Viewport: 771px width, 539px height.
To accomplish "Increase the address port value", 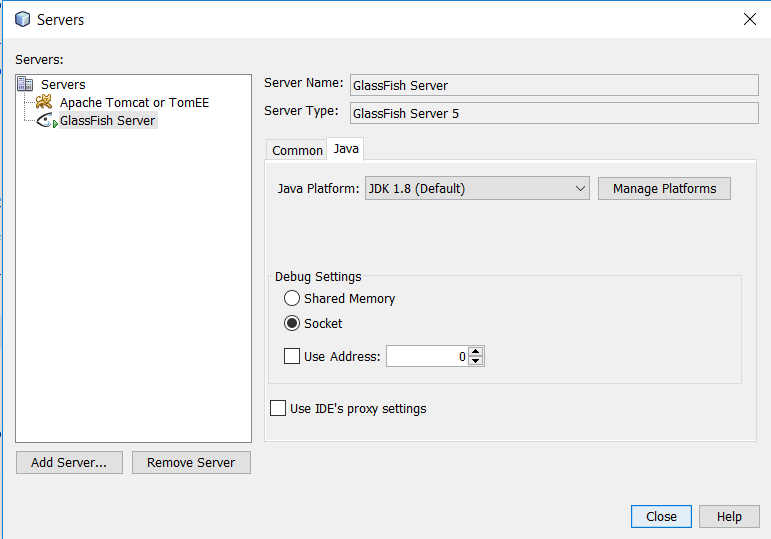I will point(475,351).
